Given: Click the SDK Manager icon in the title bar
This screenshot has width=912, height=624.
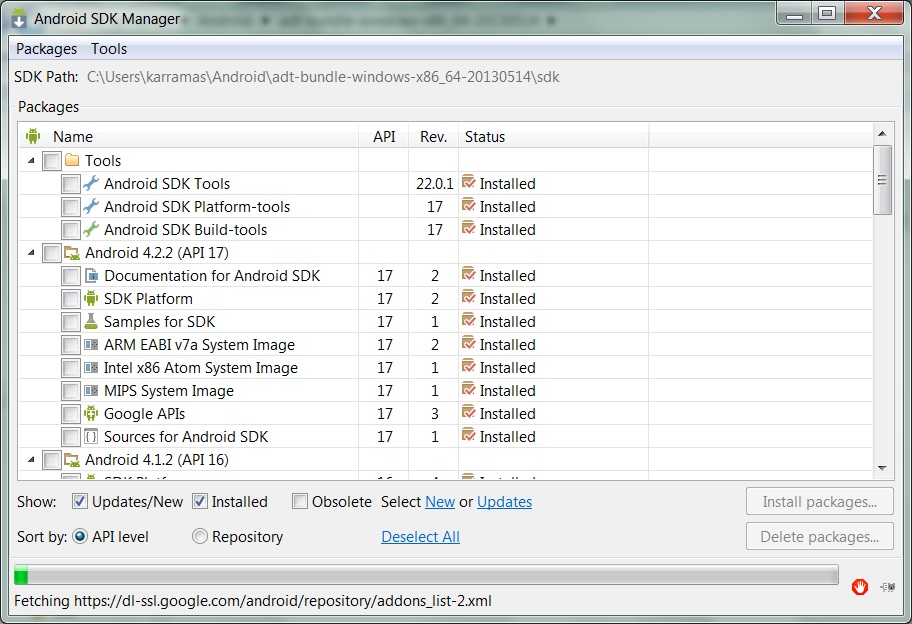Looking at the screenshot, I should (19, 18).
